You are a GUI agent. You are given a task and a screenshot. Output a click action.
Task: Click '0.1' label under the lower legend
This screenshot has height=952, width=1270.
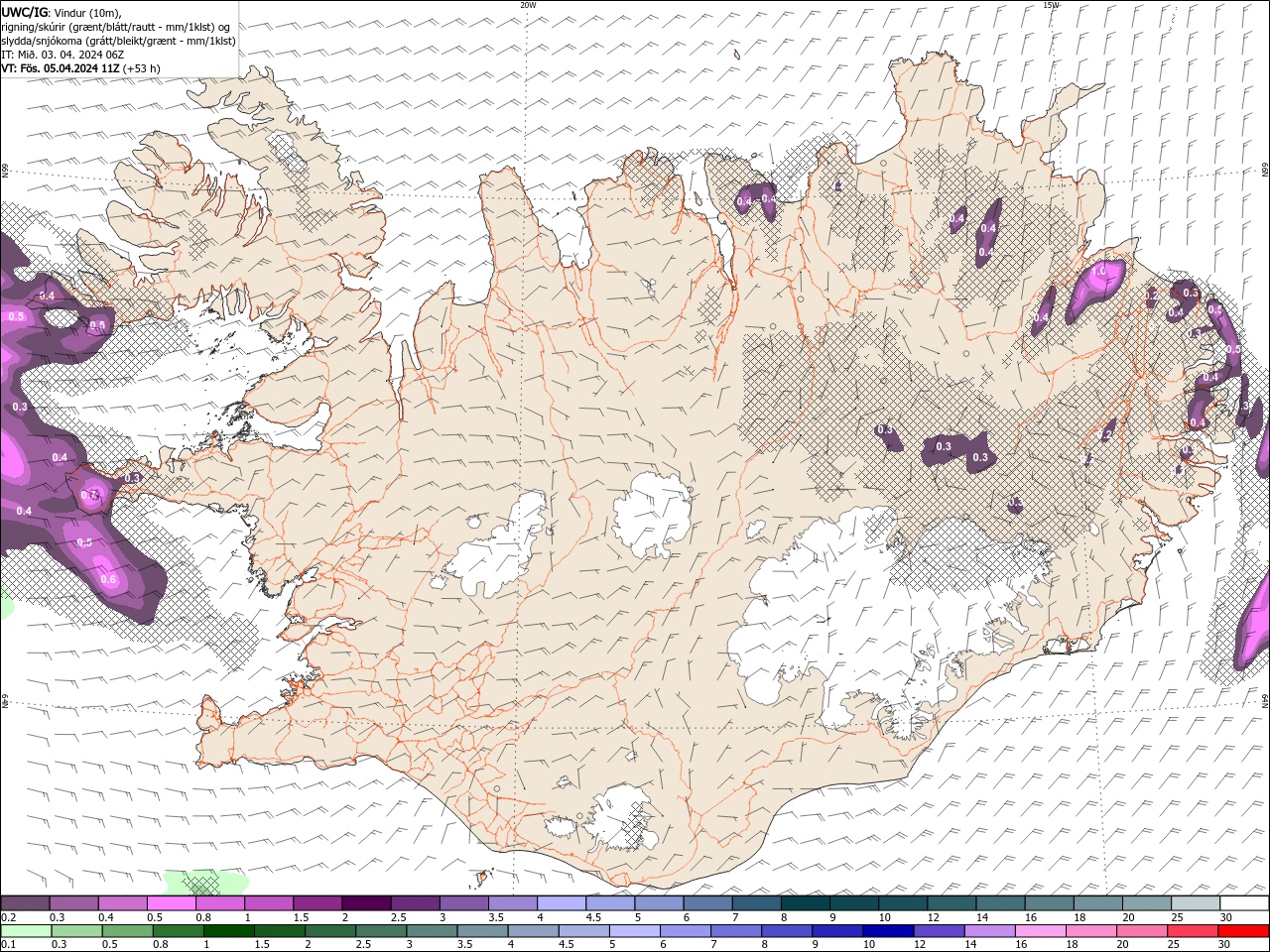8,945
